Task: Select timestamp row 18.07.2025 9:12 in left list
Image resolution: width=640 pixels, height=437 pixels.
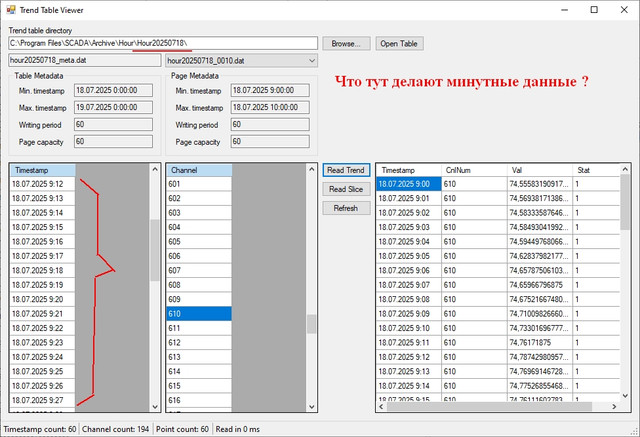Action: click(43, 184)
